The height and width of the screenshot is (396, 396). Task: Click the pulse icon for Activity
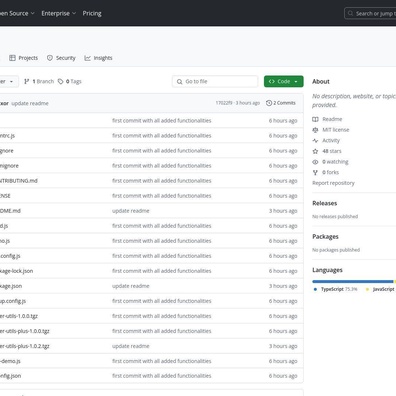315,140
